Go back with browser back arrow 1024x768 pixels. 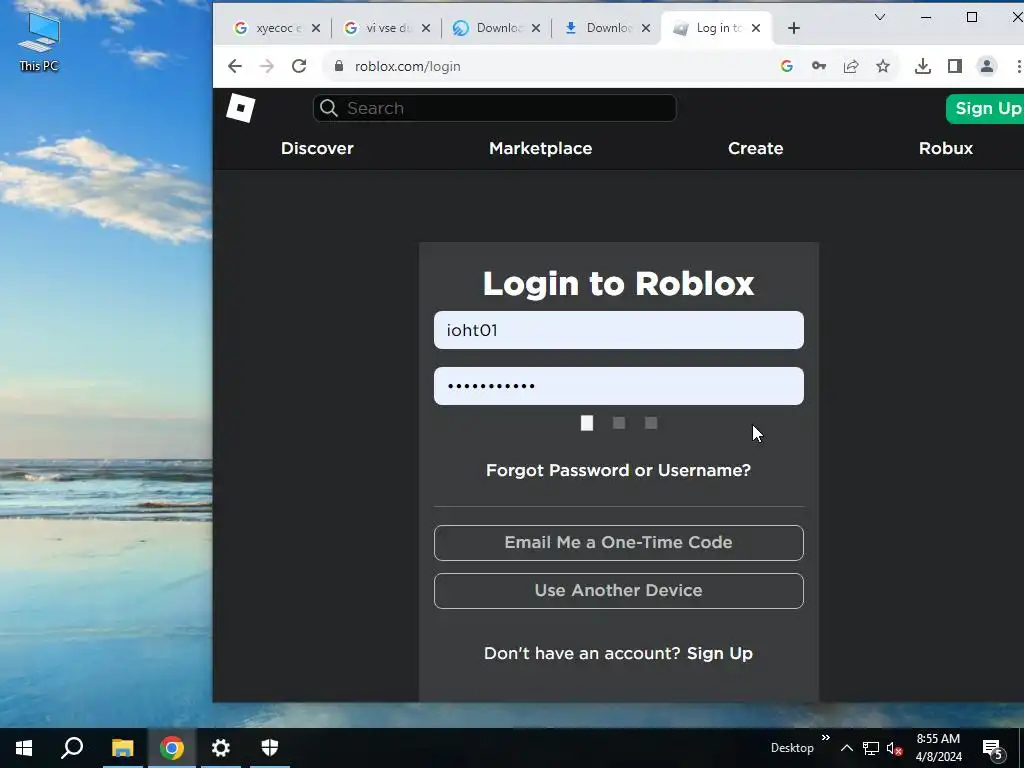tap(235, 66)
